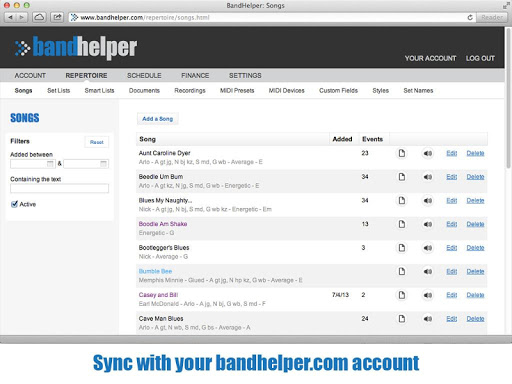Open document icon for Bumble Bee
The image size is (512, 384).
[x=402, y=271]
